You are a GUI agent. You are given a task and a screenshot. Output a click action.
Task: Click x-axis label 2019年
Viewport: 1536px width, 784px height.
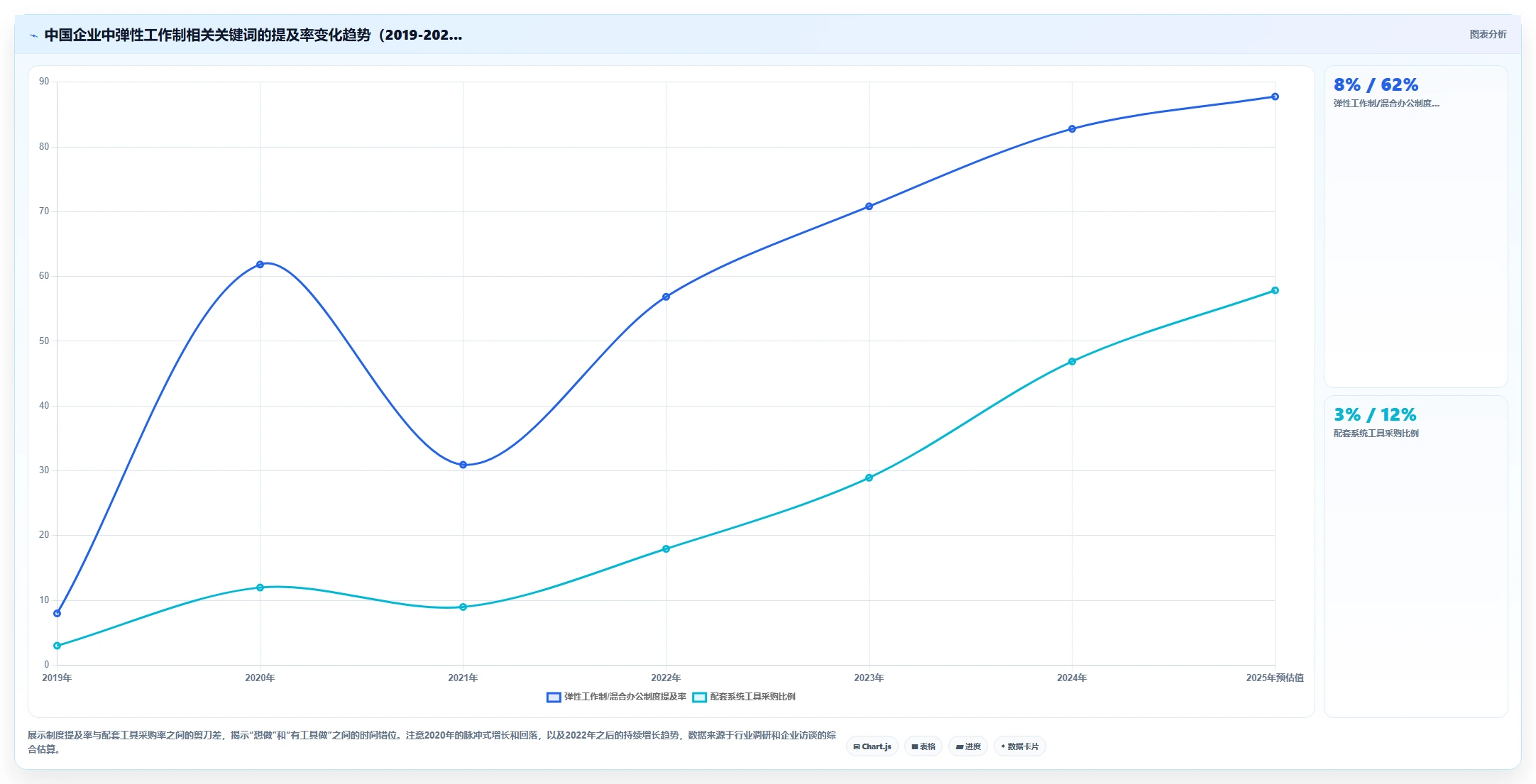(x=57, y=678)
